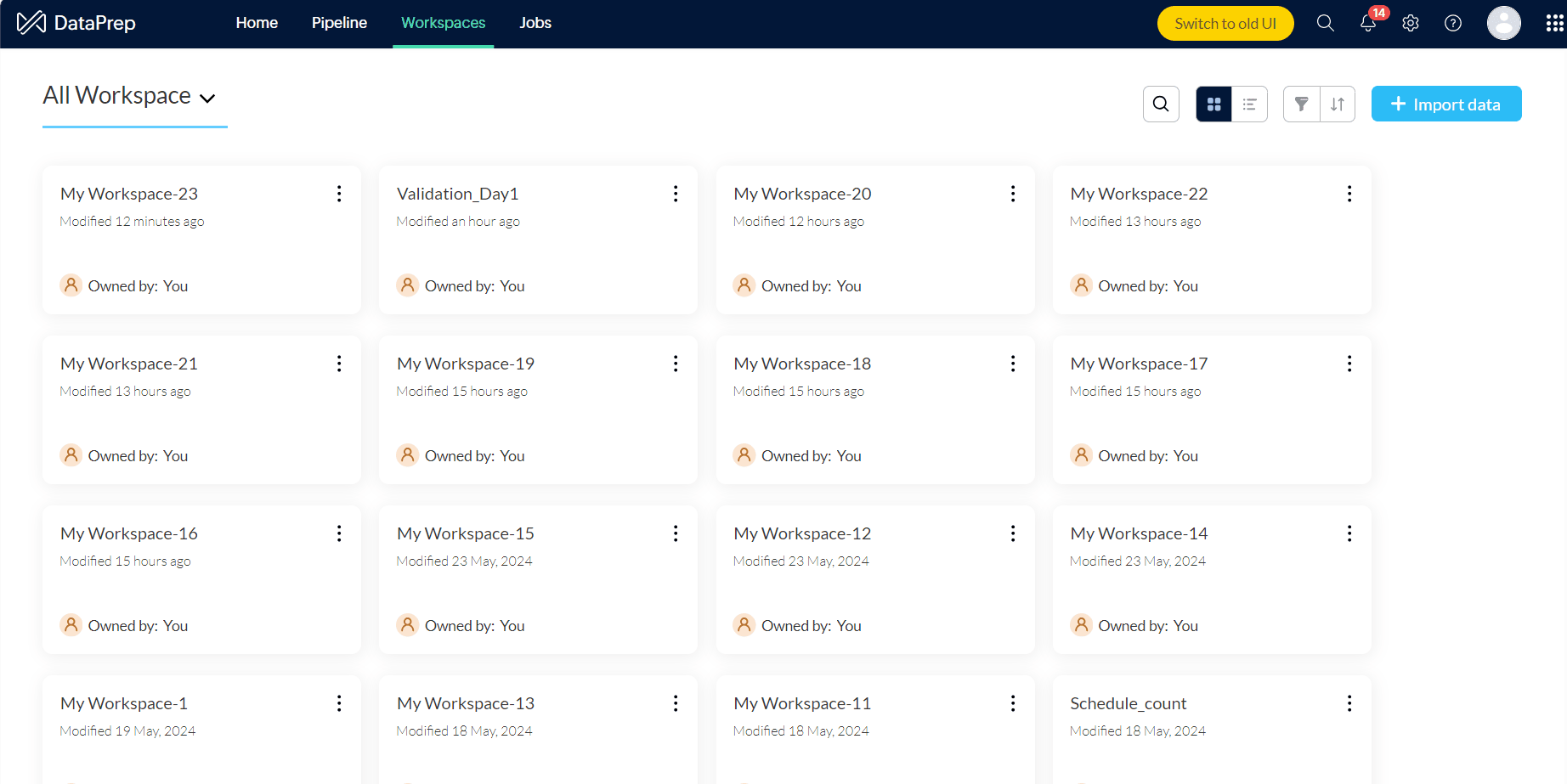Click the owner avatar on My Workspace-23
The height and width of the screenshot is (784, 1567).
[x=71, y=285]
